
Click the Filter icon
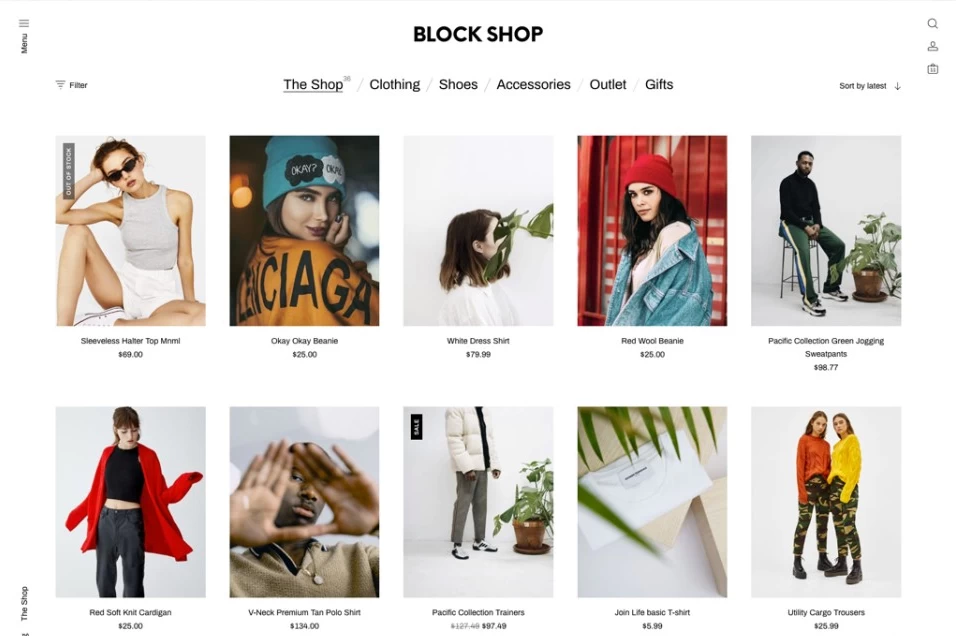[x=60, y=85]
